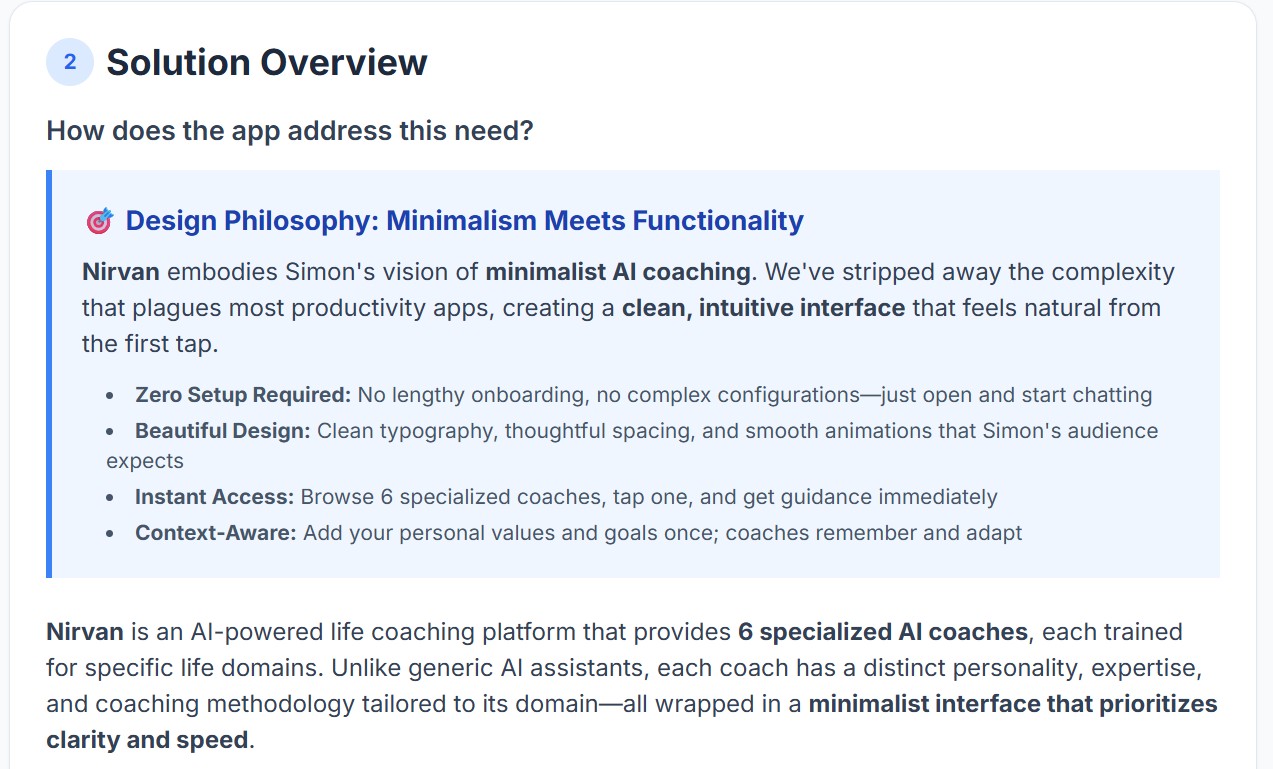Viewport: 1273px width, 769px height.
Task: Click 'Nirvan' at start of callout paragraph
Action: 121,271
